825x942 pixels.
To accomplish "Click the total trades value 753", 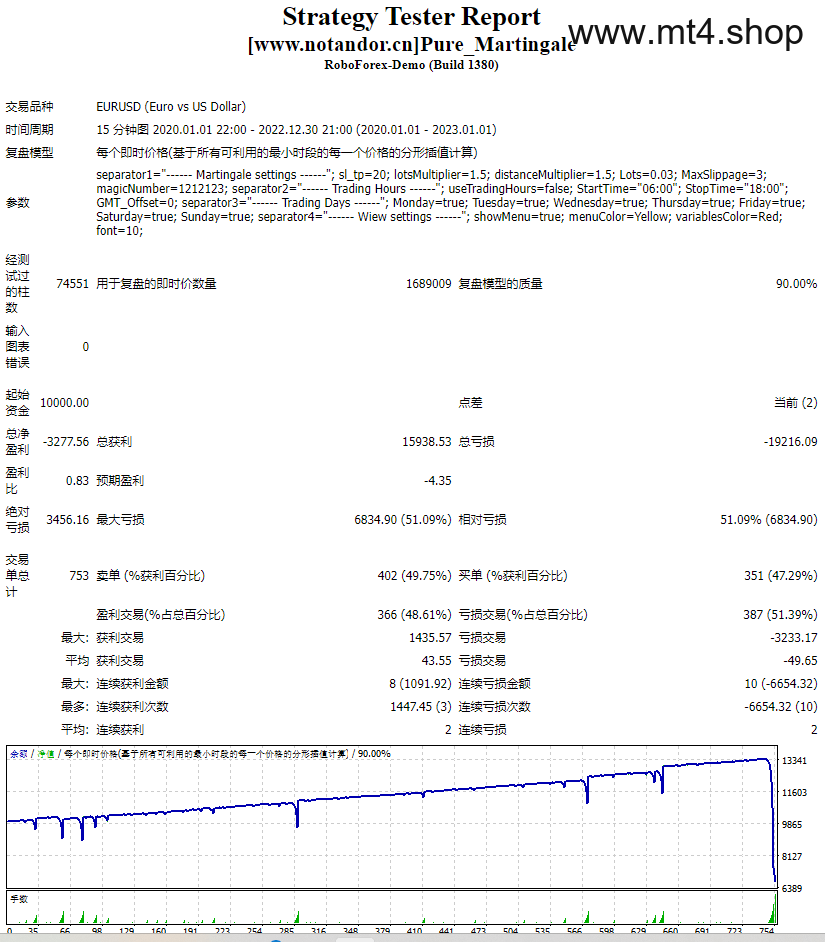I will point(79,576).
